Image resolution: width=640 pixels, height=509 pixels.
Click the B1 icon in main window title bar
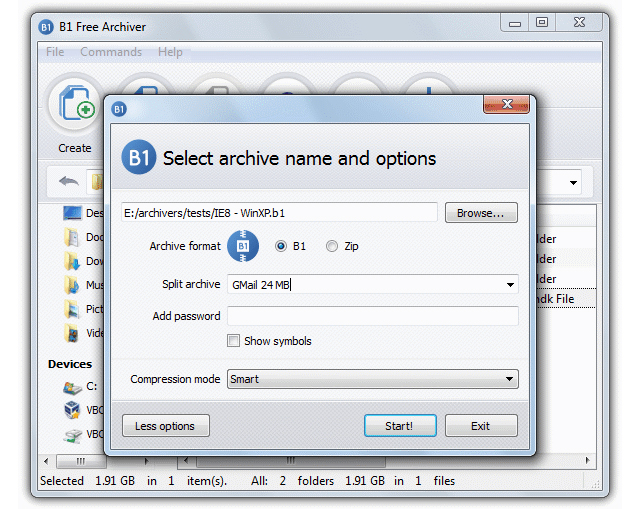click(46, 27)
